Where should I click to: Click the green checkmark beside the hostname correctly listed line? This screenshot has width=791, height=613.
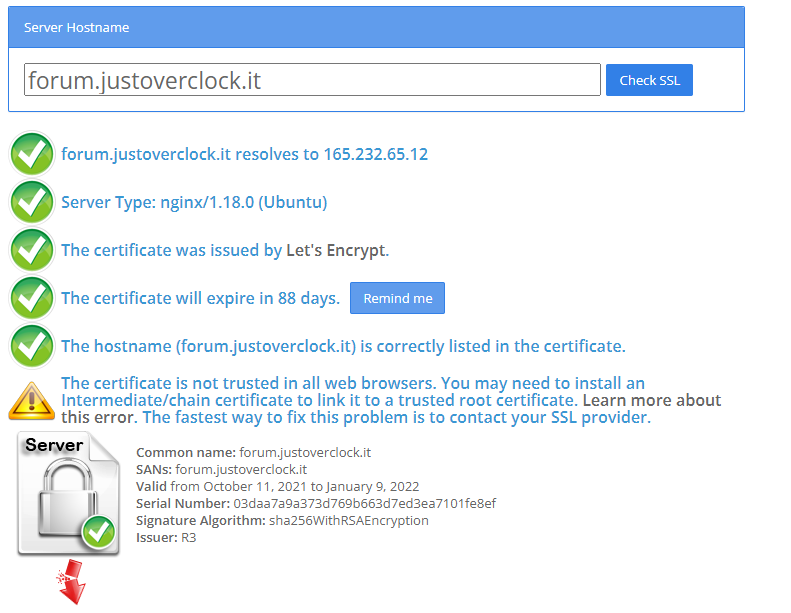click(x=31, y=346)
